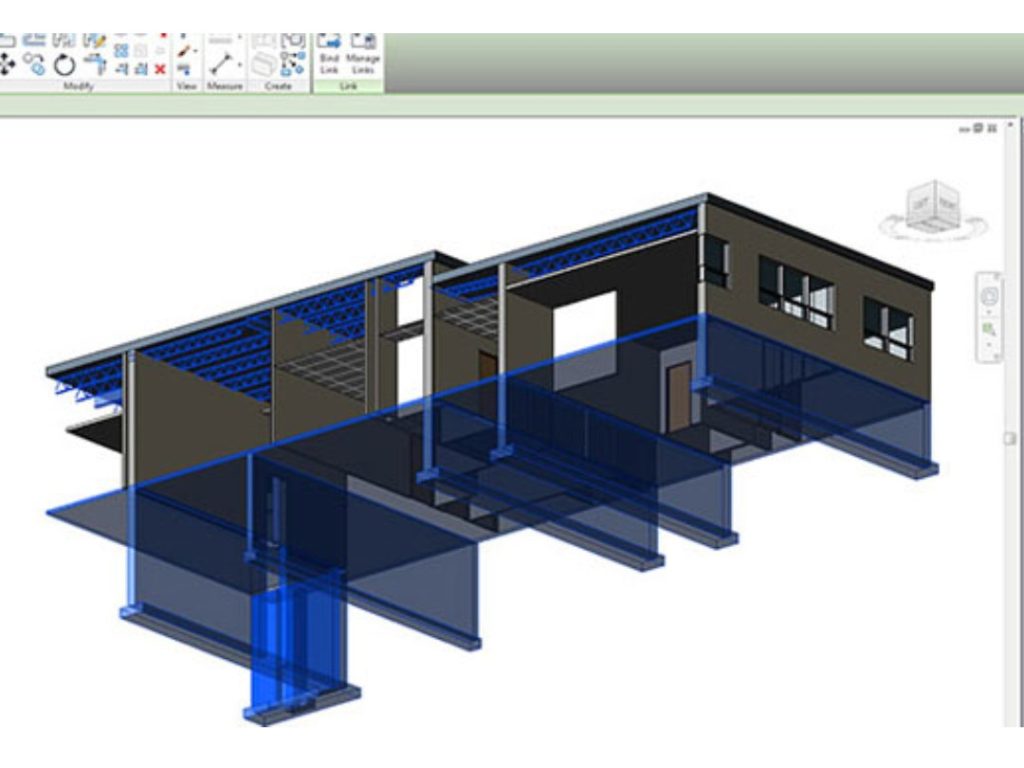The width and height of the screenshot is (1024, 768).
Task: Open the Full Navigation Wheel
Action: point(990,296)
